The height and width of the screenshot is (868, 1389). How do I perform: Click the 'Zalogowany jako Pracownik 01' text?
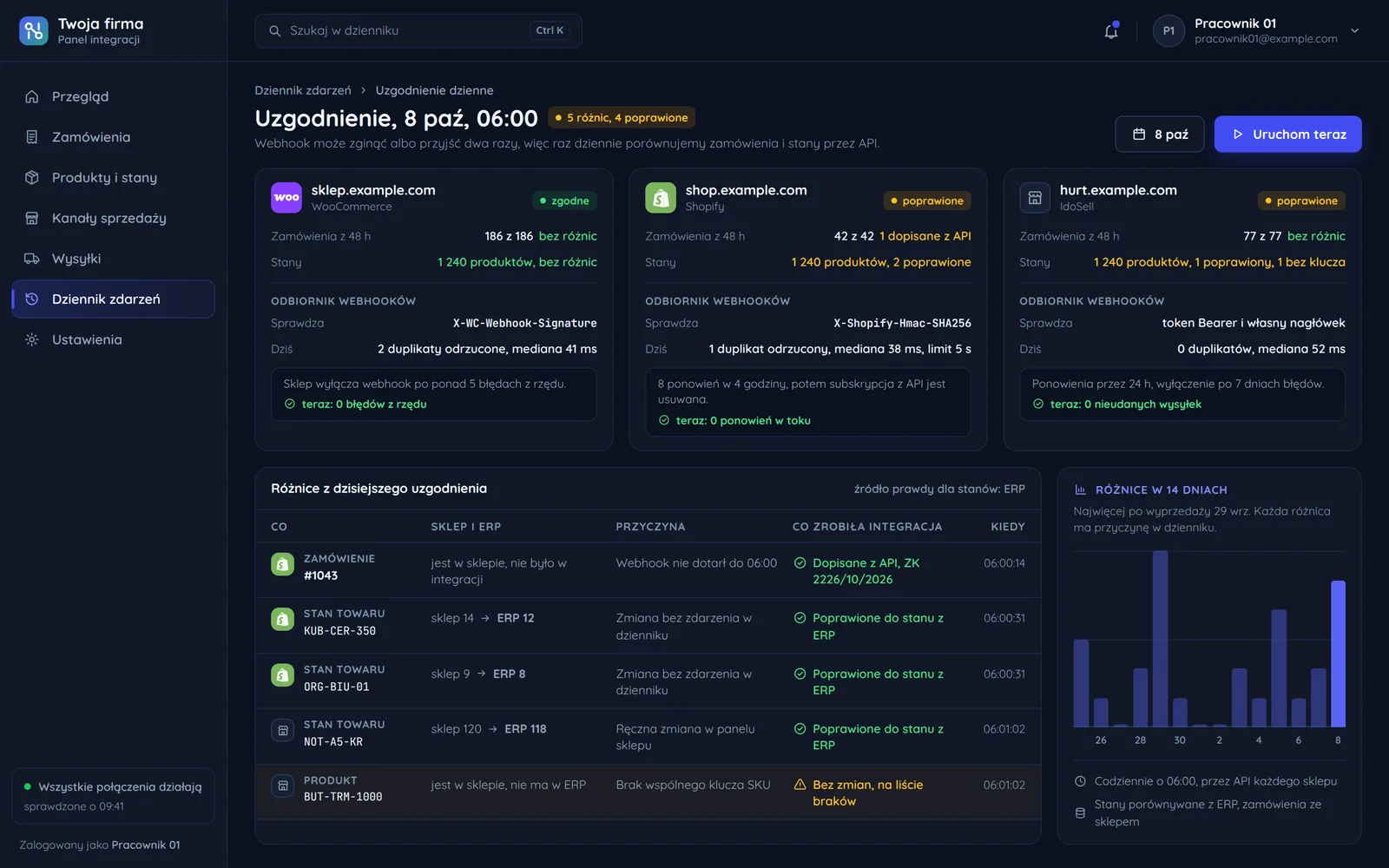100,845
